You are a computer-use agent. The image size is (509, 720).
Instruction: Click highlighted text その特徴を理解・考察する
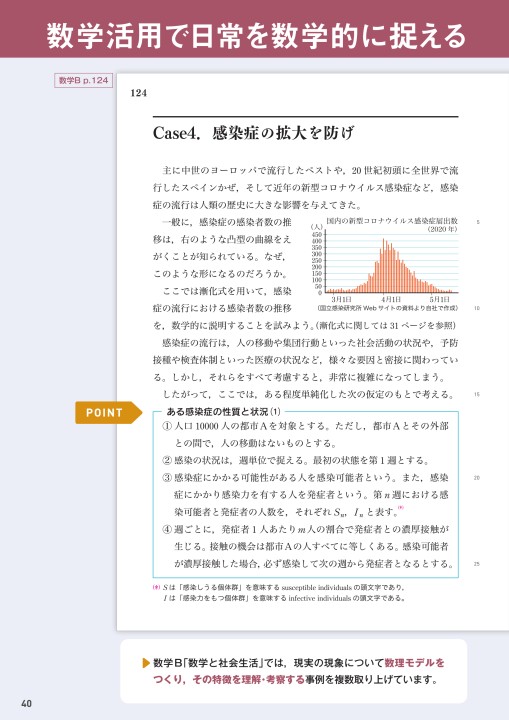(249, 680)
